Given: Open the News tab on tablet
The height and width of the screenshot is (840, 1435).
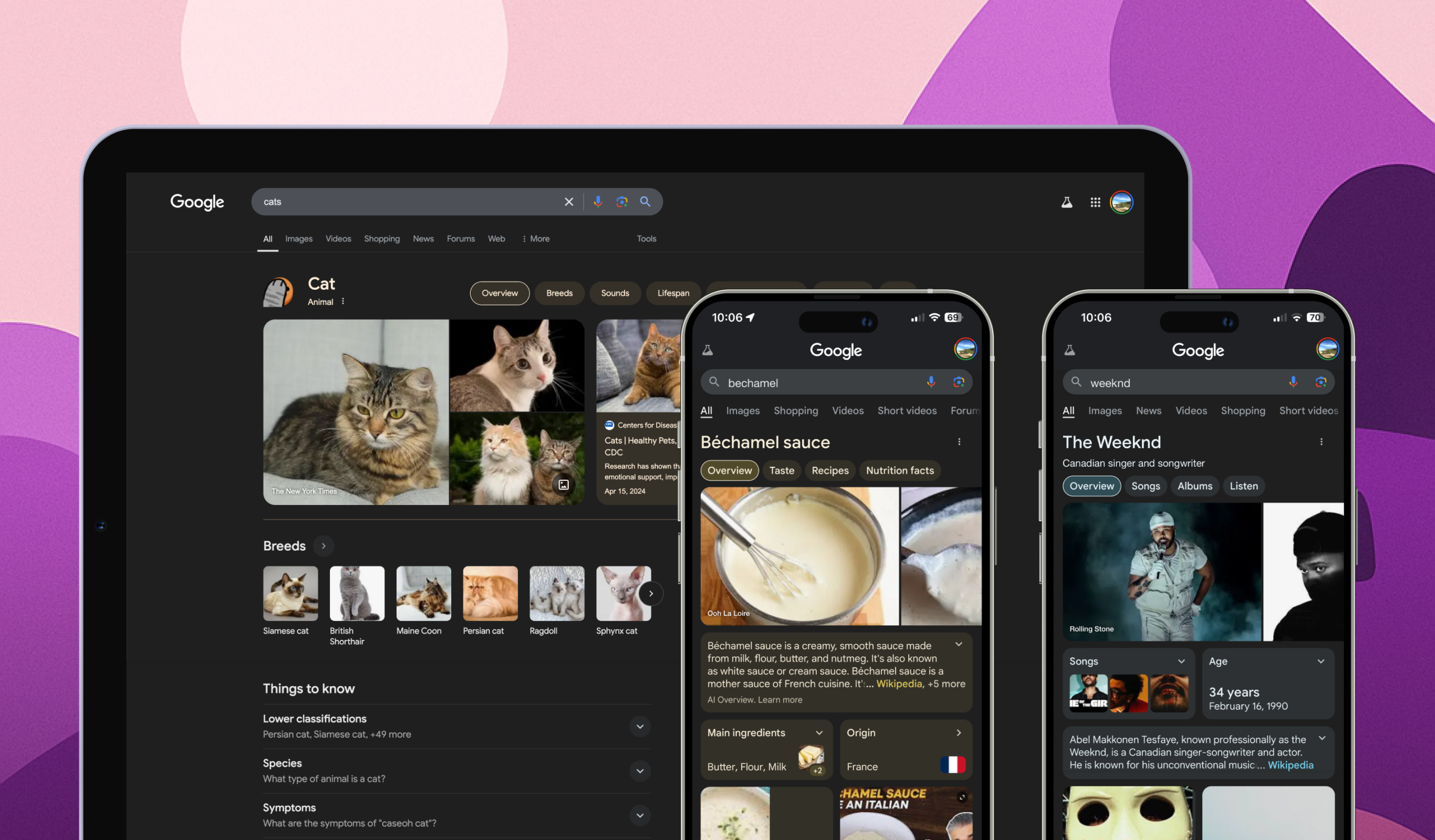Looking at the screenshot, I should click(x=423, y=239).
